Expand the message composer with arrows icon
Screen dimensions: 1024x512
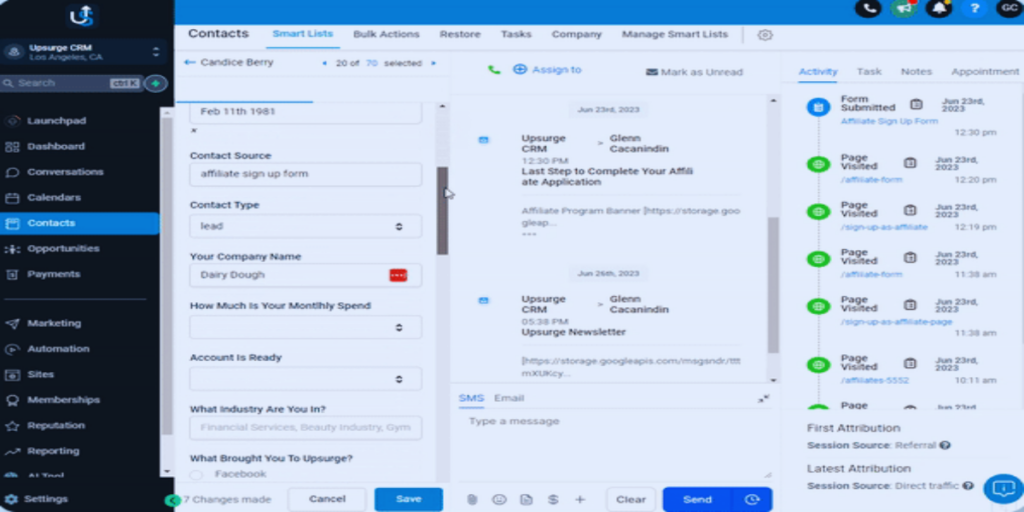coord(763,398)
